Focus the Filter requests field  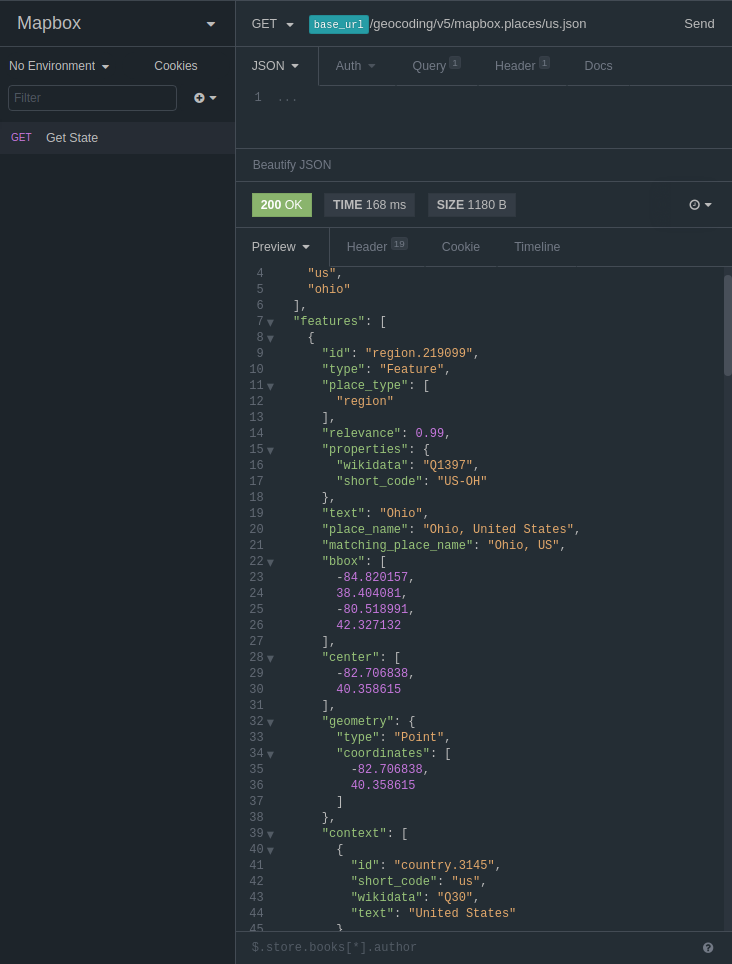(x=92, y=98)
